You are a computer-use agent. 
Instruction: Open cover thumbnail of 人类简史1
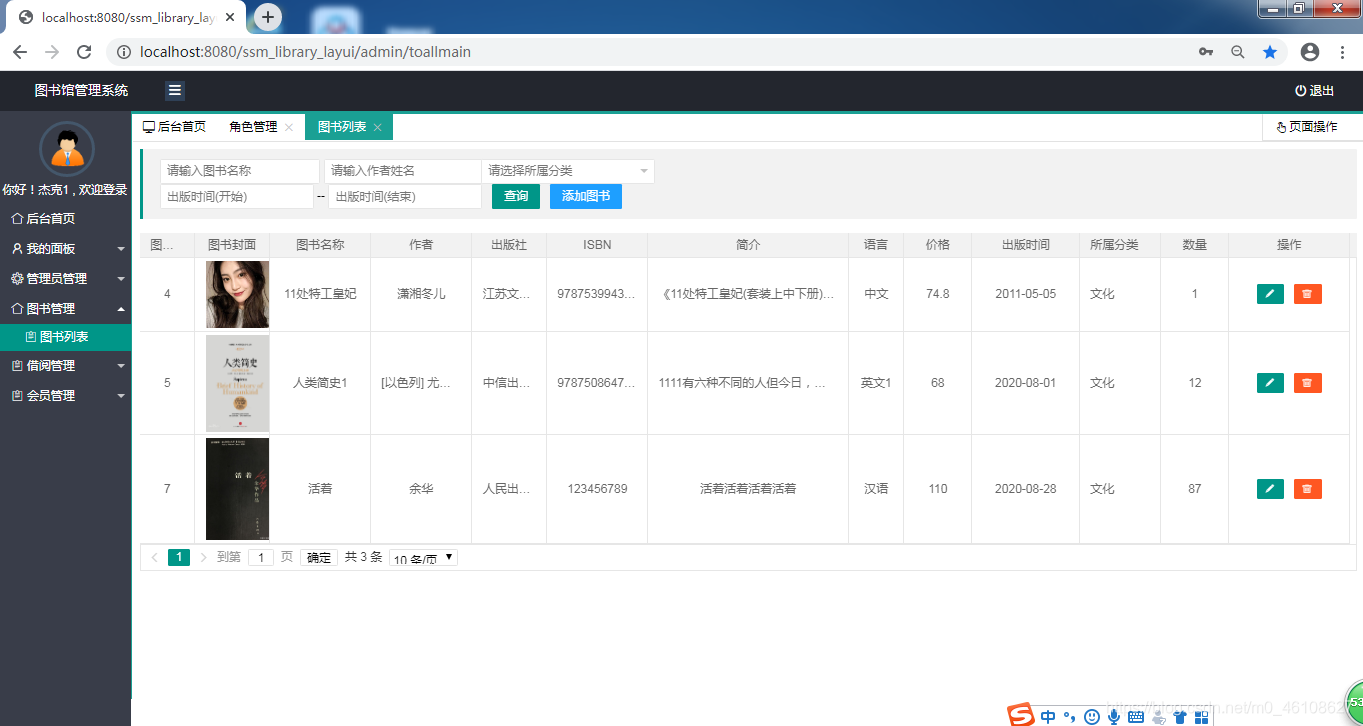tap(237, 383)
